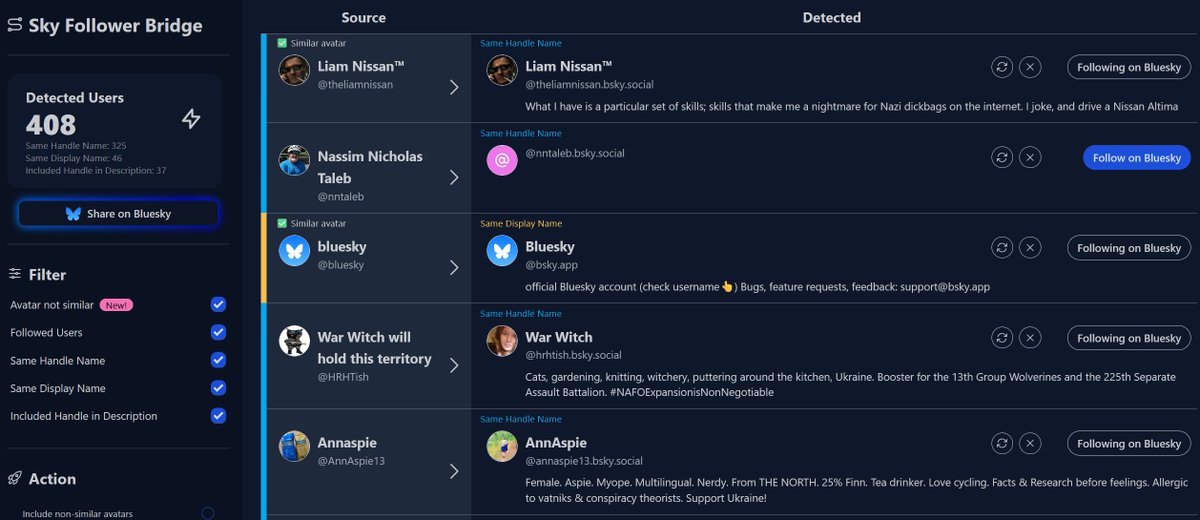Click Follow on Bluesky for nntaleb

point(1136,157)
